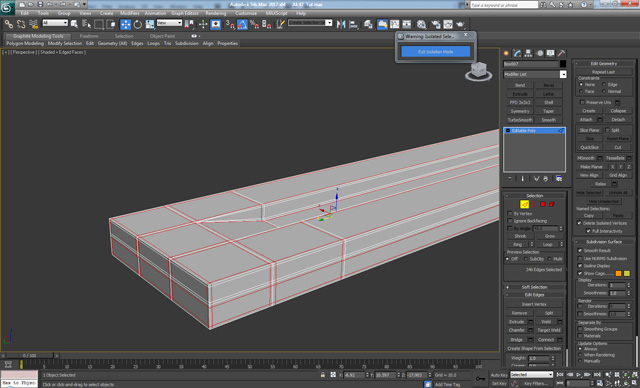Open the Utilities hammer panel tab
This screenshot has height=388, width=640.
(562, 53)
